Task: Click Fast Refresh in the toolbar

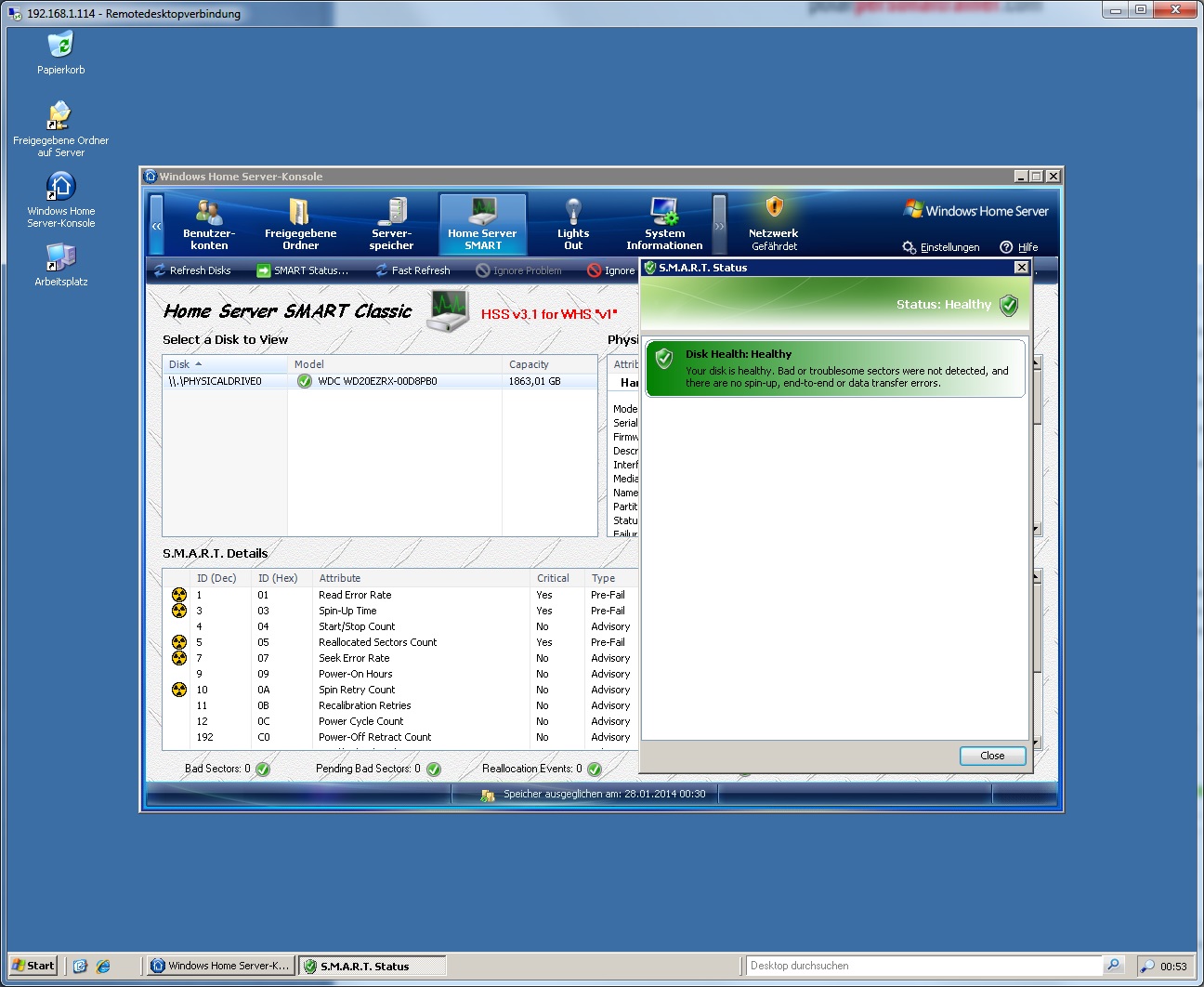Action: pyautogui.click(x=412, y=270)
